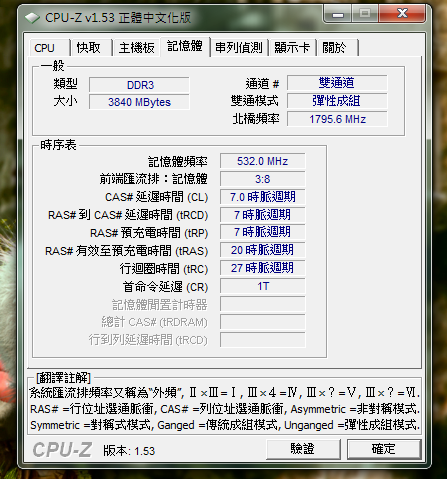Screen dimensions: 447x479
Task: Click the 彈性成組 mode field
Action: 337,101
